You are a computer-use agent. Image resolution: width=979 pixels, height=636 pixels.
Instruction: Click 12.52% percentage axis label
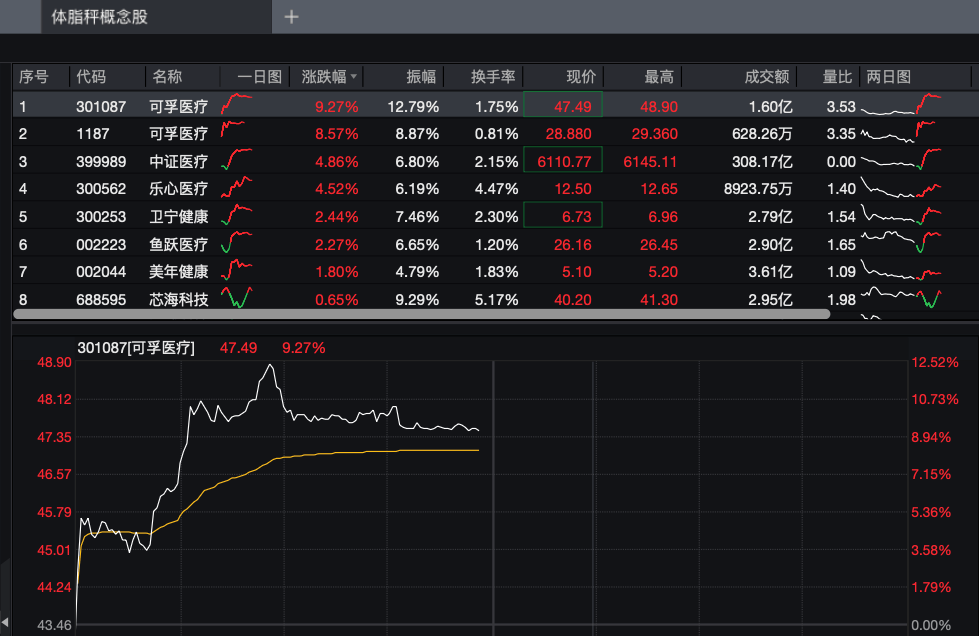pyautogui.click(x=935, y=363)
